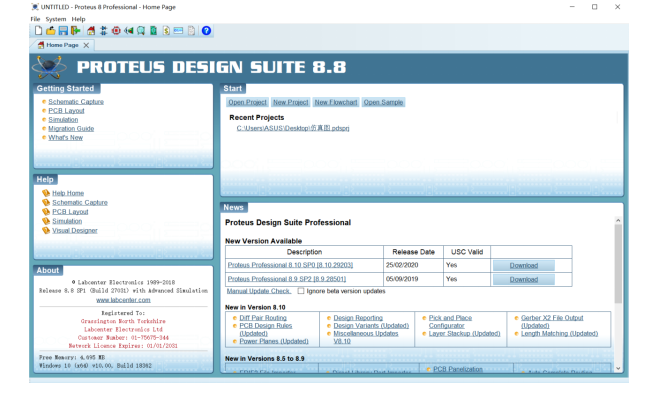Open Schematic Capture from the toolbar icon

tap(103, 31)
